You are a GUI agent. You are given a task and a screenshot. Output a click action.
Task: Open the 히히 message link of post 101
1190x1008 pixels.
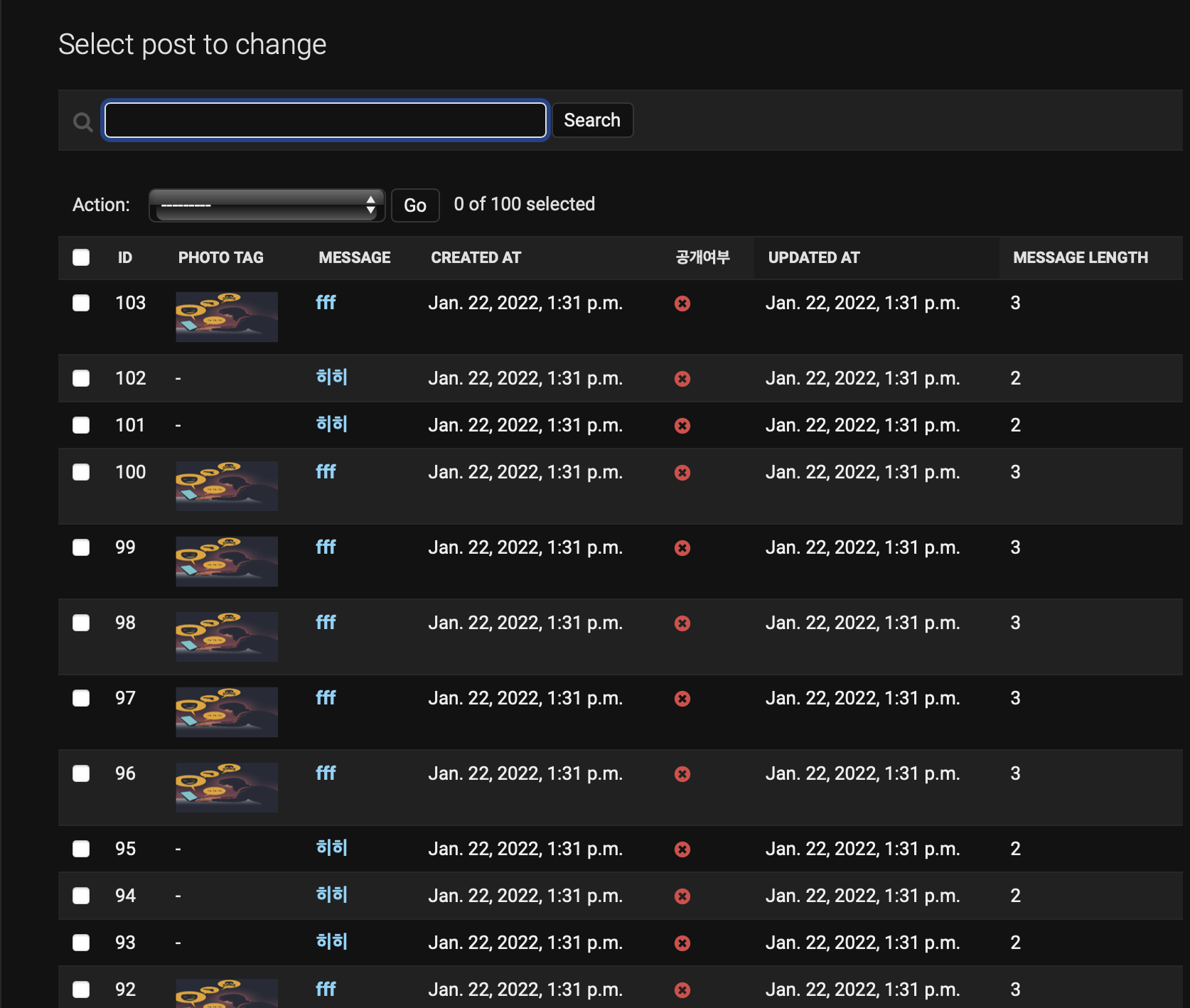[332, 424]
